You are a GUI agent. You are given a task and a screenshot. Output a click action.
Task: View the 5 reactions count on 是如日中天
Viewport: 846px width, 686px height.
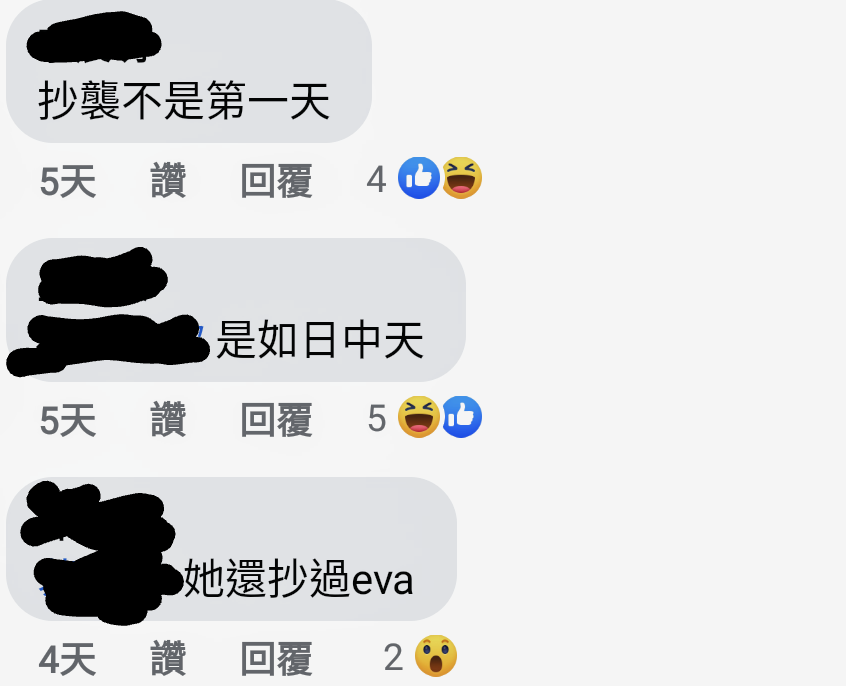(377, 419)
